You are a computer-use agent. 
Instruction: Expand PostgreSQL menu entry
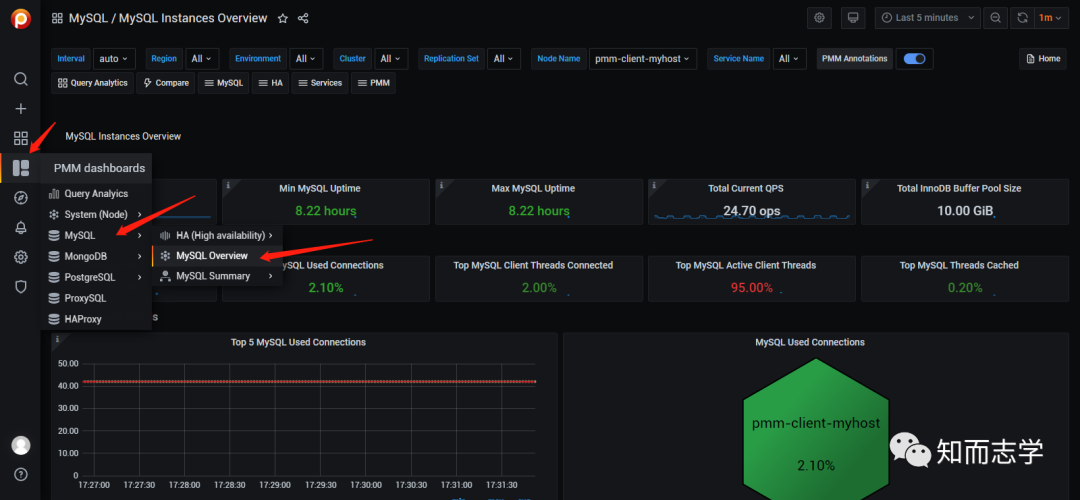tap(96, 278)
